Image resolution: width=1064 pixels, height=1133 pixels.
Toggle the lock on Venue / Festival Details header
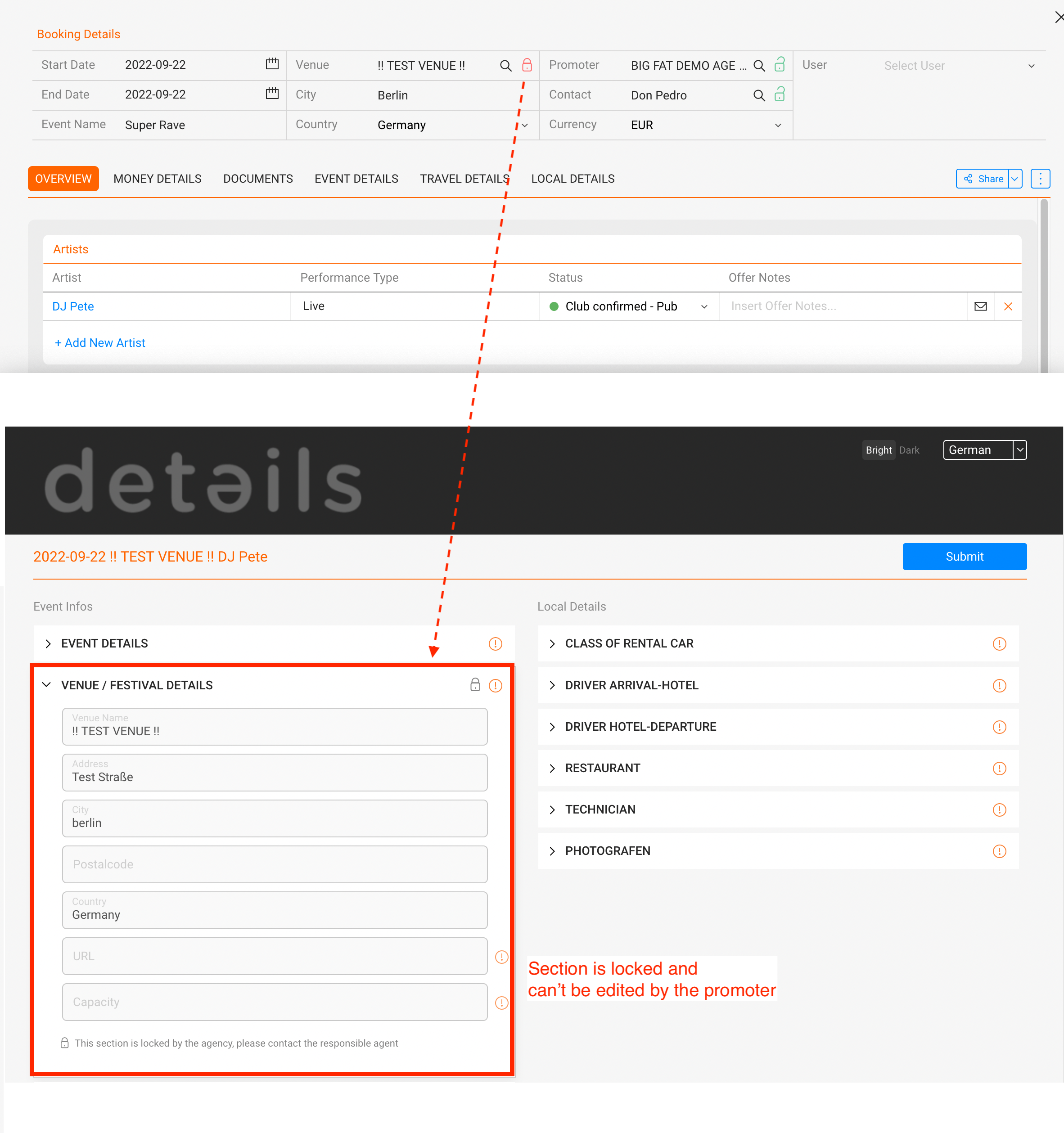point(475,685)
